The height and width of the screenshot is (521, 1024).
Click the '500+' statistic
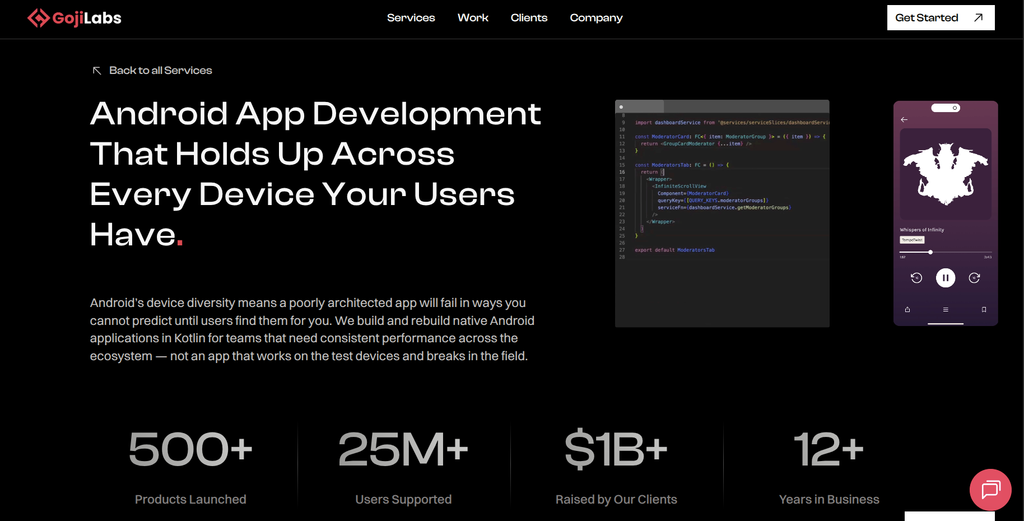coord(190,449)
